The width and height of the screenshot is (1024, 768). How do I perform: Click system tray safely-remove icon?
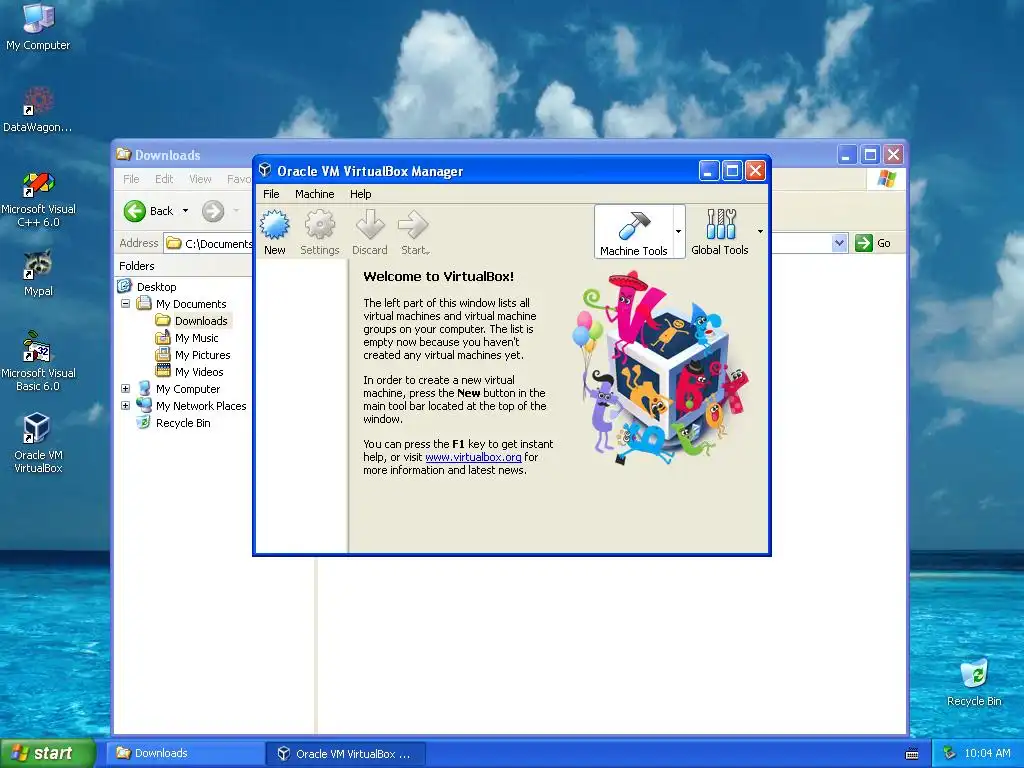coord(950,753)
